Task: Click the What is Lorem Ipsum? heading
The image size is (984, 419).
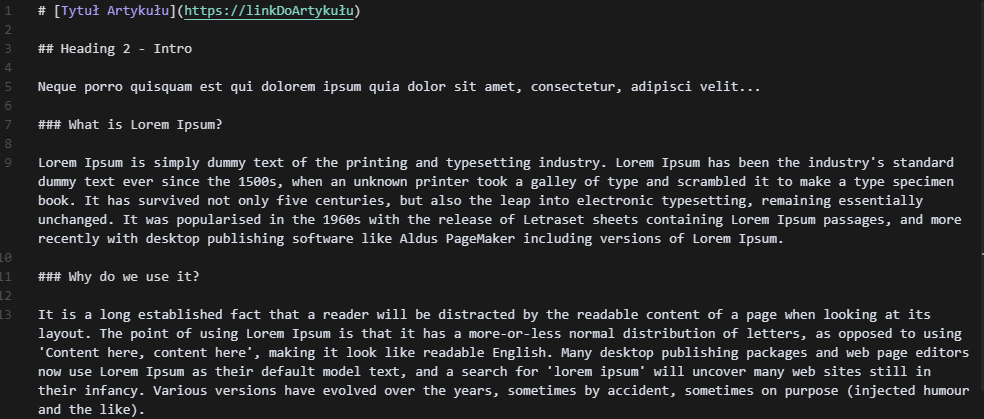Action: pyautogui.click(x=130, y=124)
